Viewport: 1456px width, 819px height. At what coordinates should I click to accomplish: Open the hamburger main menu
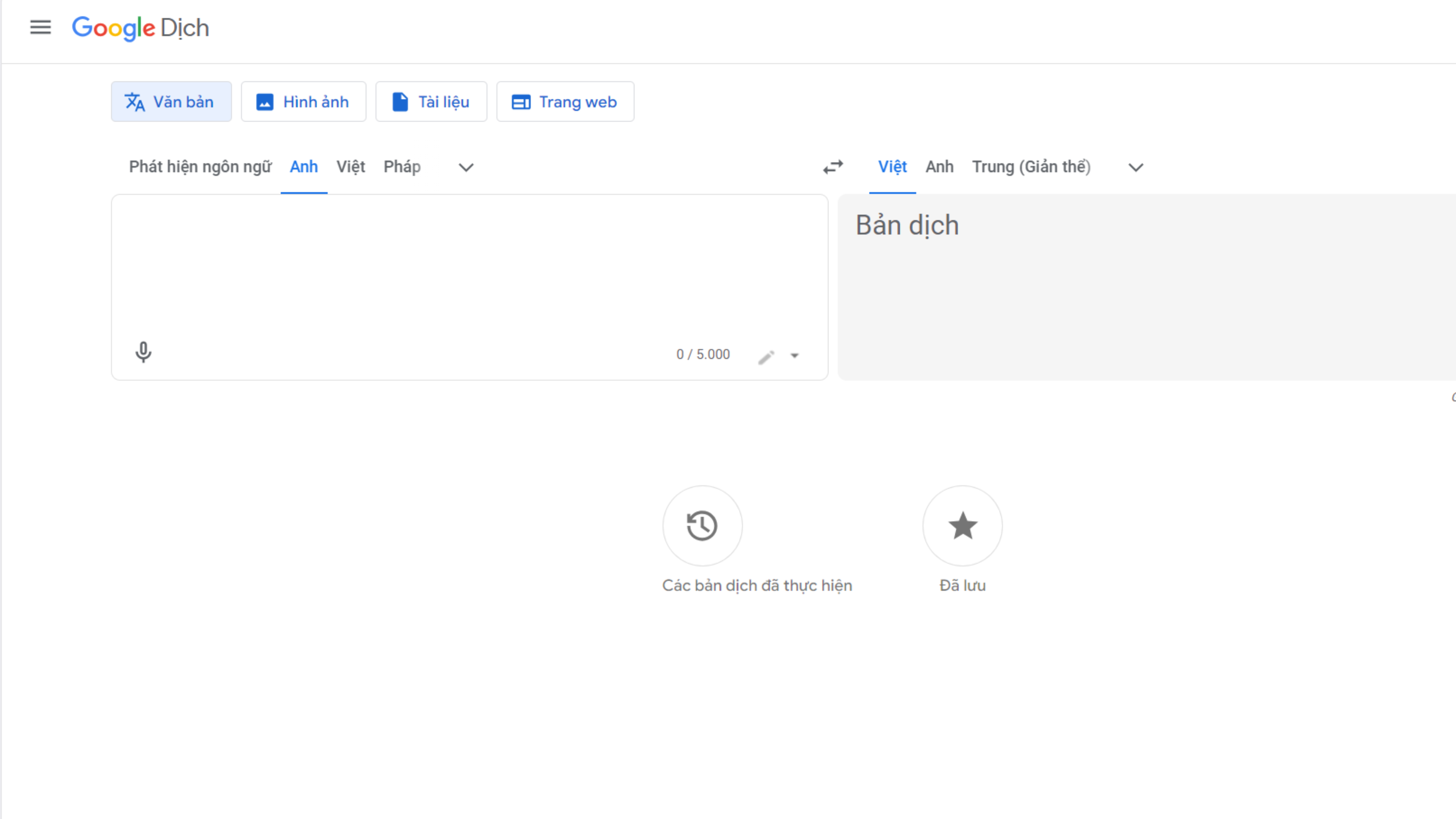[40, 27]
